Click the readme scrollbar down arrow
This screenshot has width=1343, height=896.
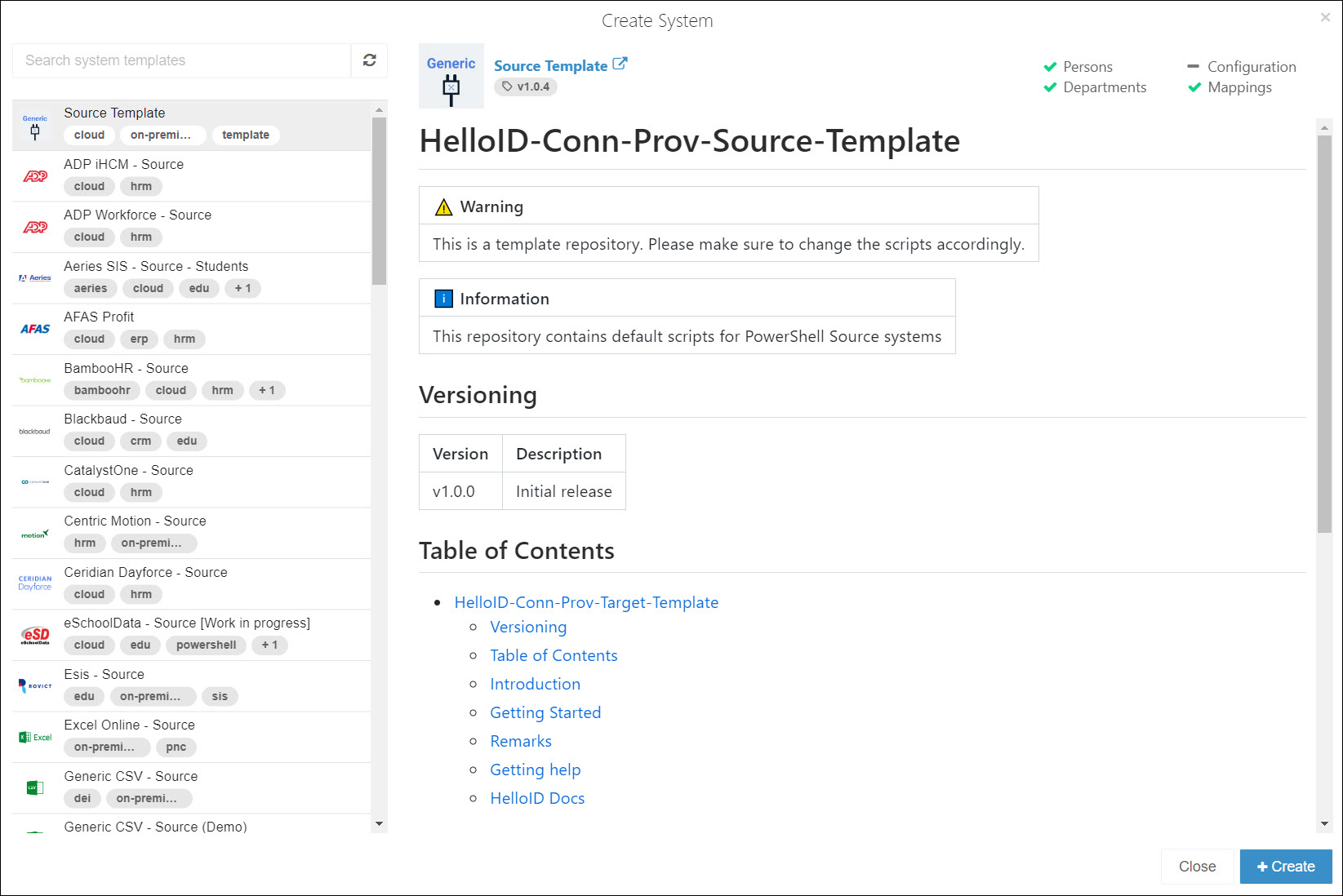[1324, 824]
